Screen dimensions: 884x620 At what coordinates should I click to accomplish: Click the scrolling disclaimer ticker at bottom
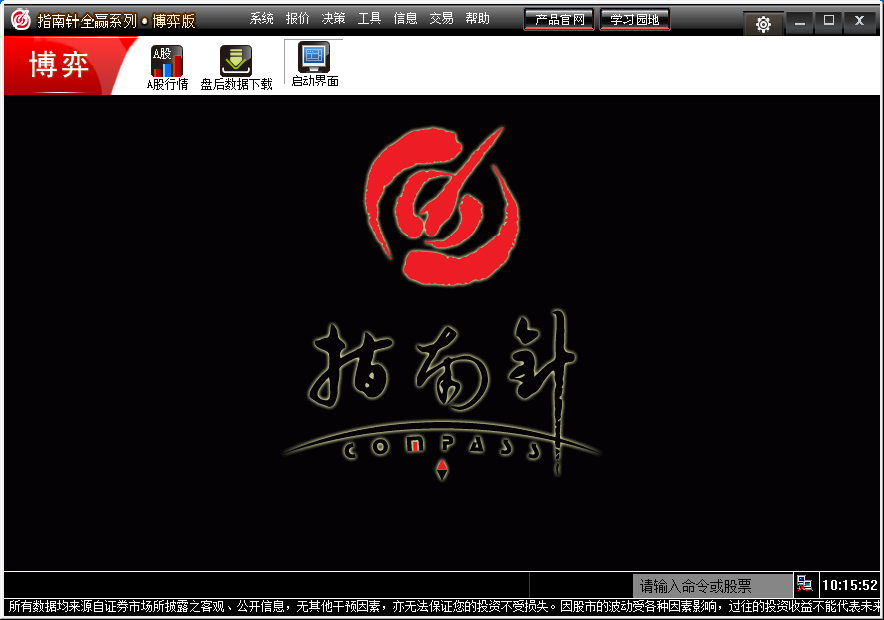coord(442,606)
